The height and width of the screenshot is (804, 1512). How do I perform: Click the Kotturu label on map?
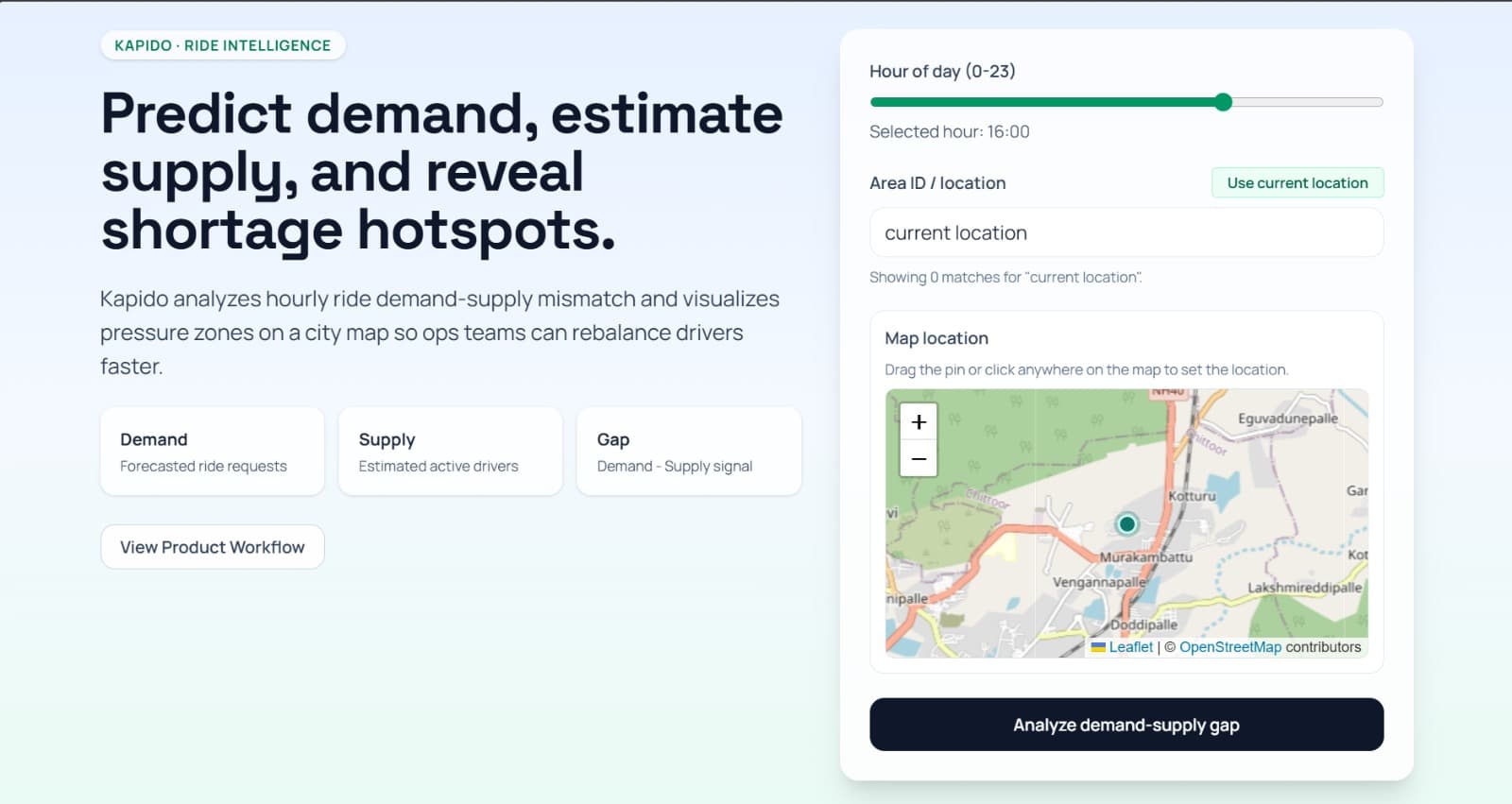pyautogui.click(x=1192, y=496)
